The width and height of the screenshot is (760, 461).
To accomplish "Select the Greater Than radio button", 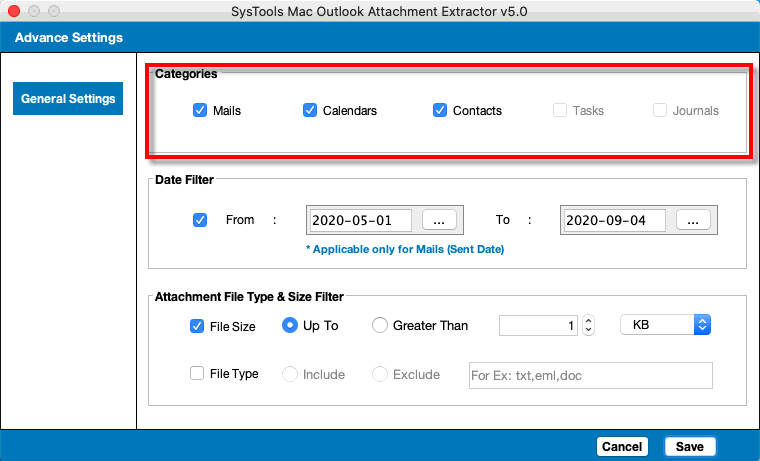I will [x=380, y=325].
